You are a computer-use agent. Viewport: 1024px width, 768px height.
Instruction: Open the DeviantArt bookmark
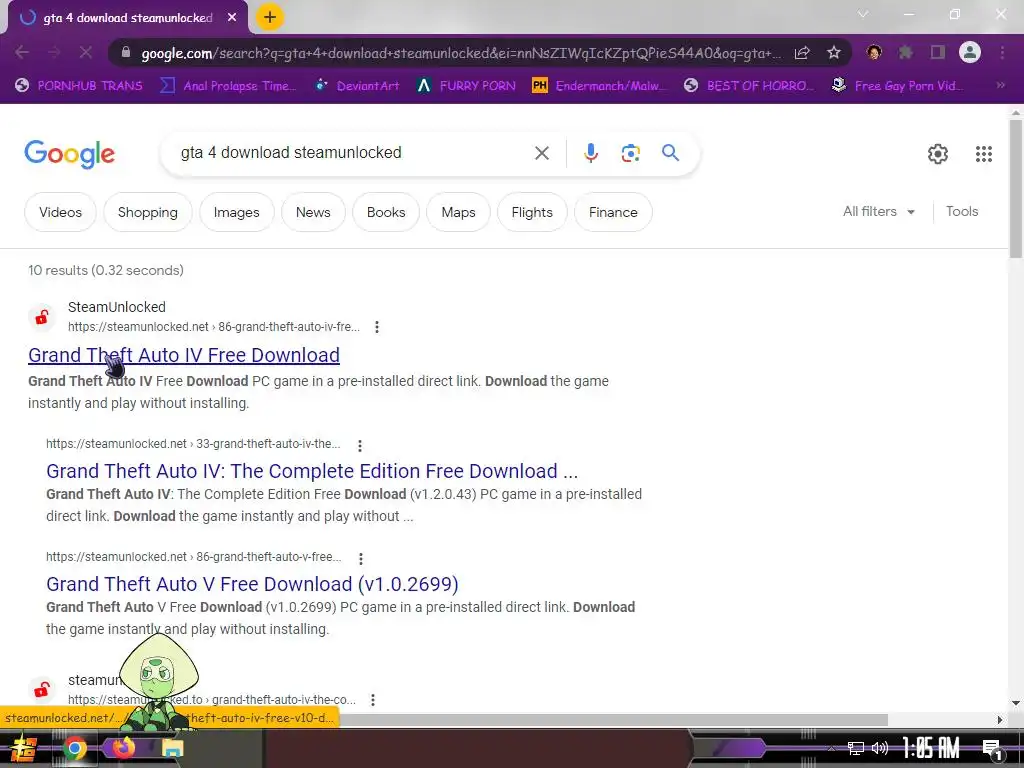357,86
